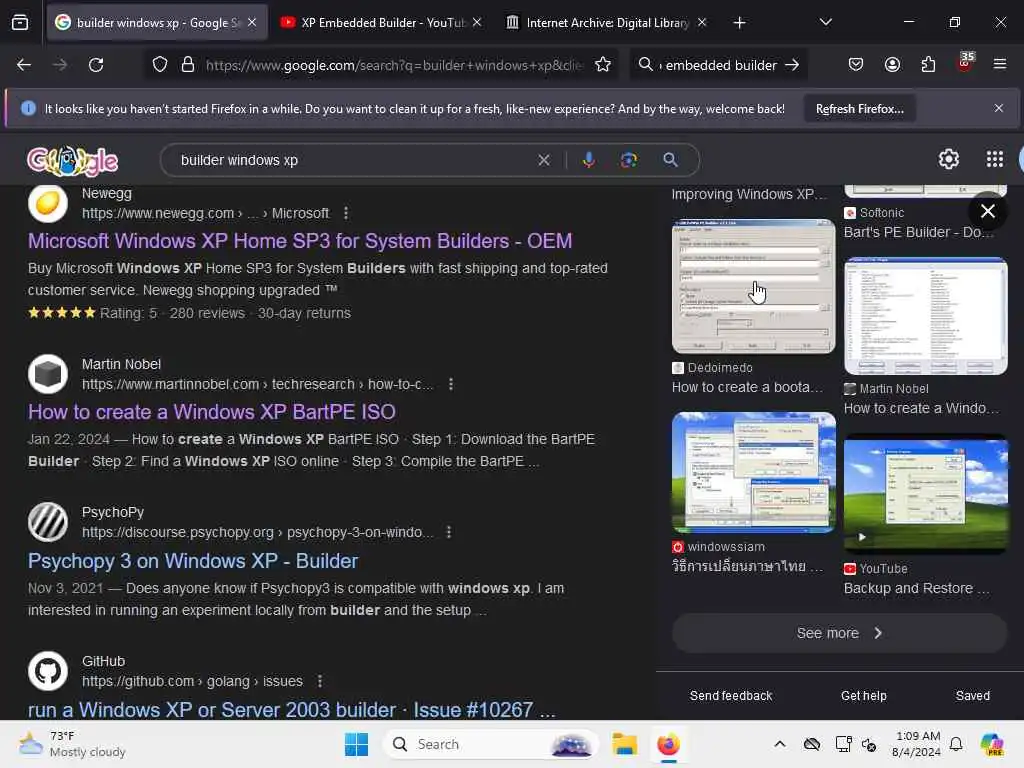Open Save to Pocket icon
The image size is (1024, 768).
pyautogui.click(x=856, y=65)
